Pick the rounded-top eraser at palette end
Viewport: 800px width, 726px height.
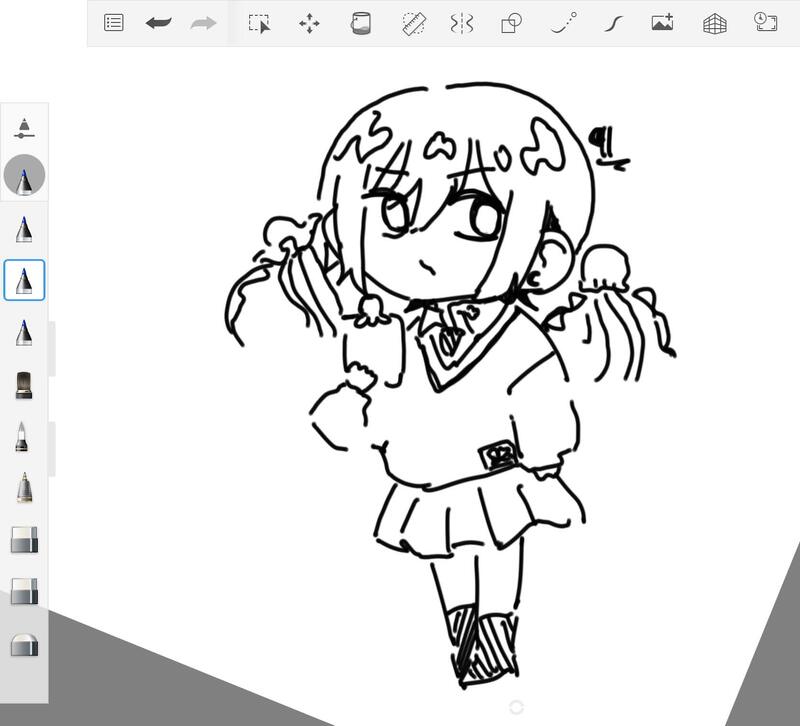pyautogui.click(x=24, y=645)
